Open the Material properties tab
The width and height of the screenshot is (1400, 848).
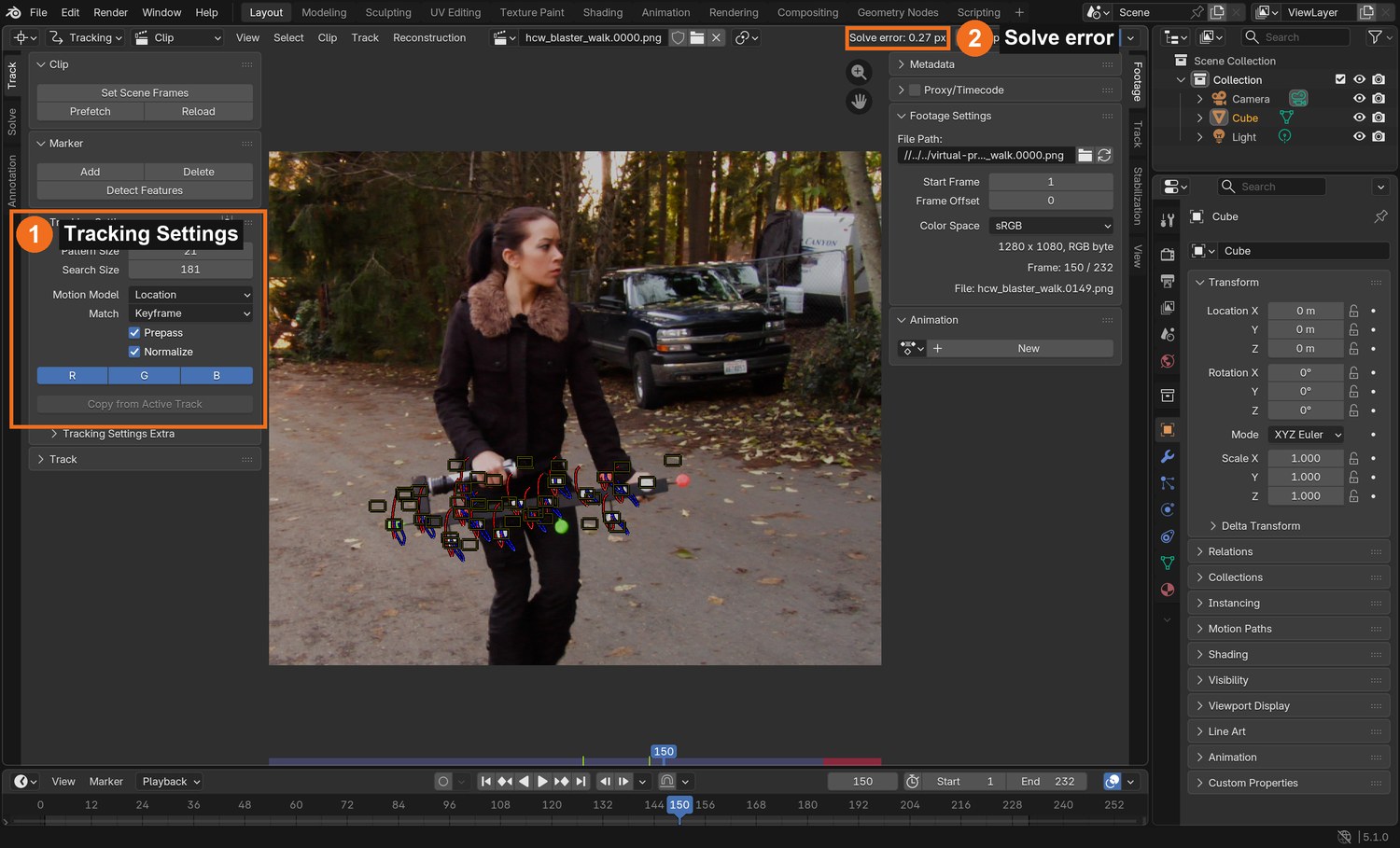tap(1168, 590)
